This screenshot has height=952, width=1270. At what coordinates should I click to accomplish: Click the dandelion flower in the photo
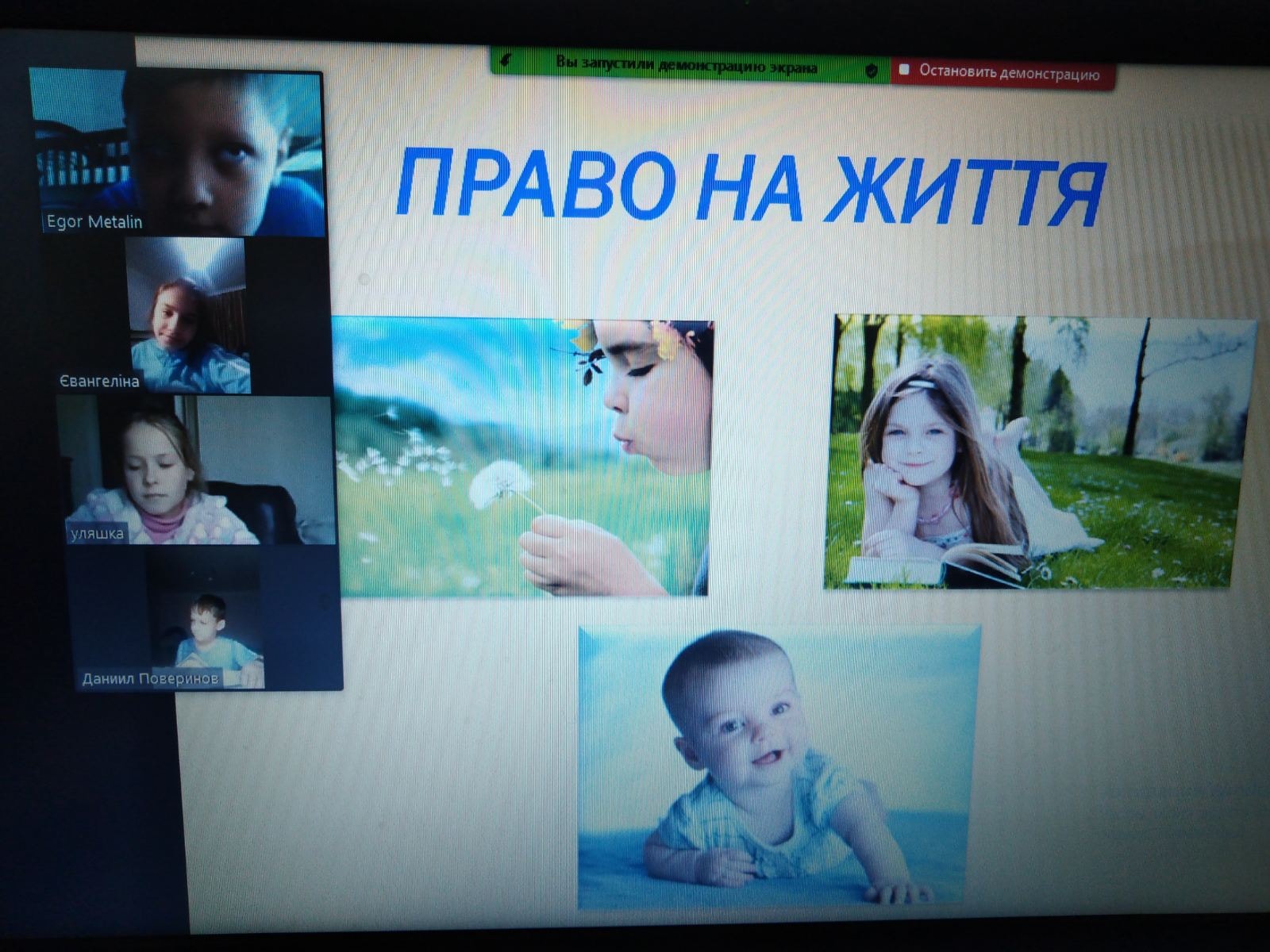pos(499,483)
